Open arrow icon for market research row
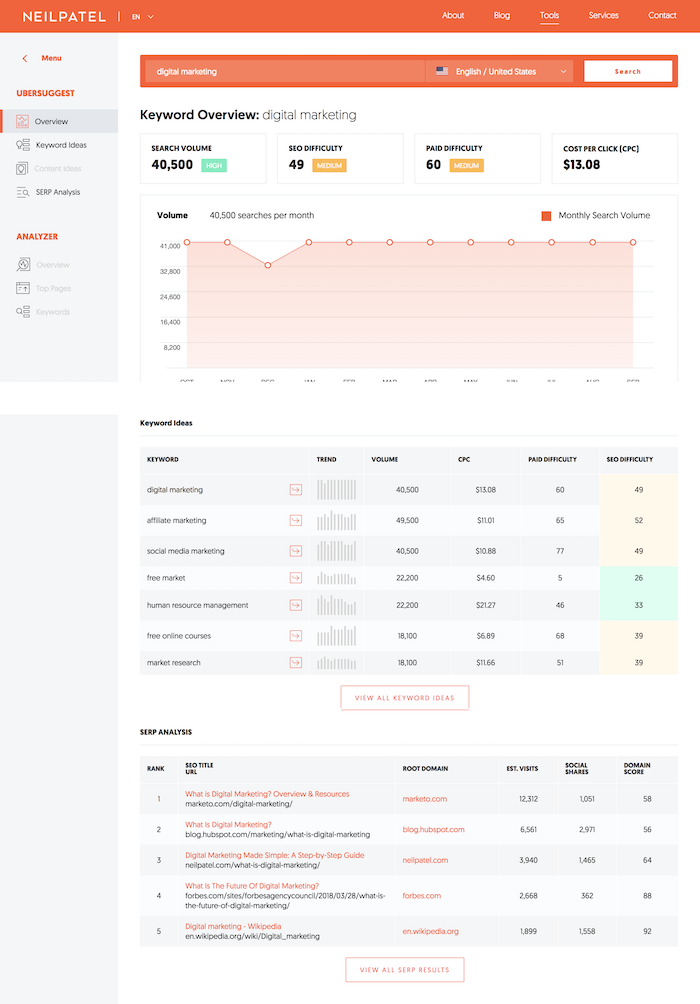The image size is (700, 1004). click(x=295, y=663)
